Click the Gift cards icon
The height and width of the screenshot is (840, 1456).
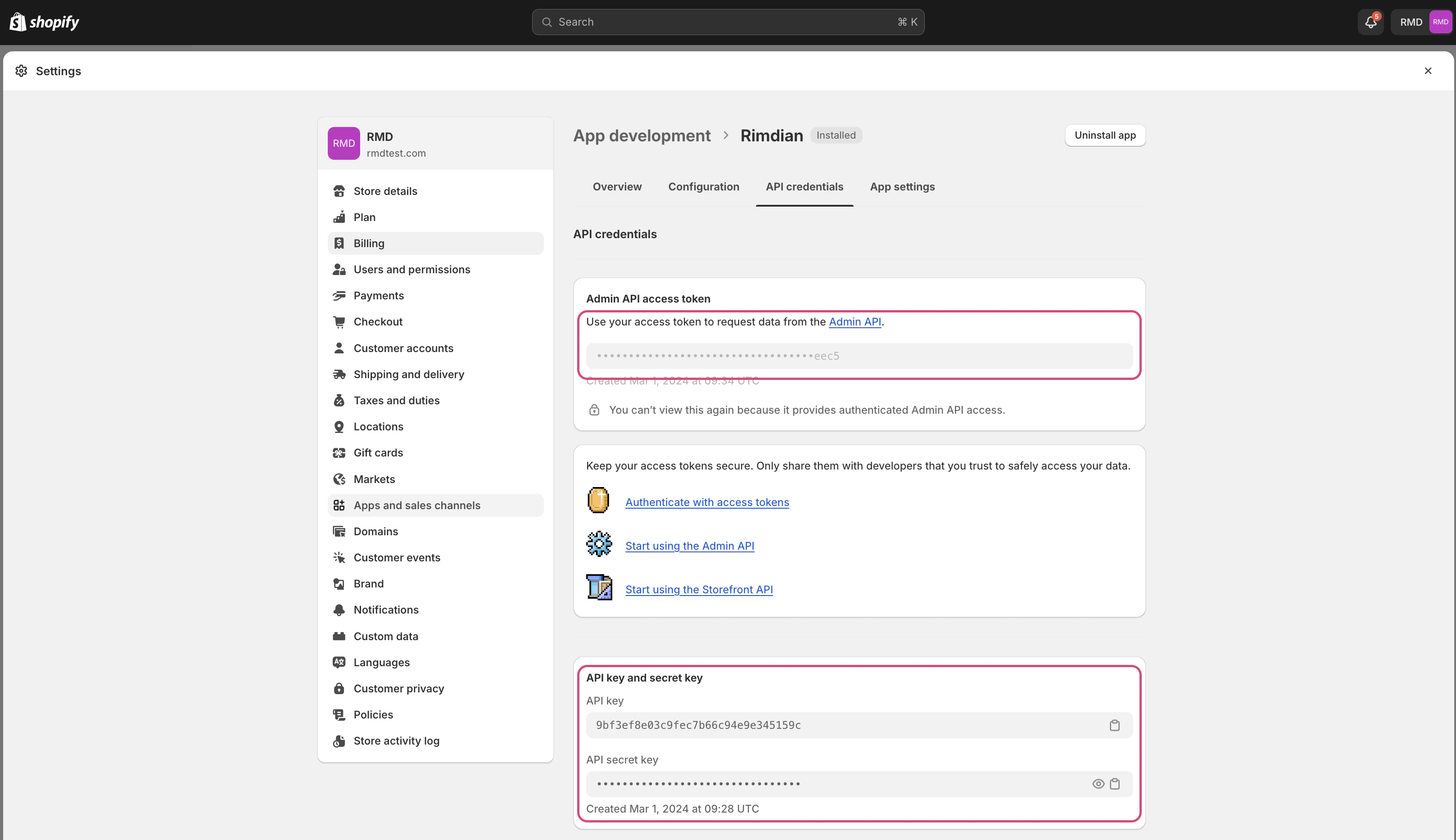[x=339, y=453]
